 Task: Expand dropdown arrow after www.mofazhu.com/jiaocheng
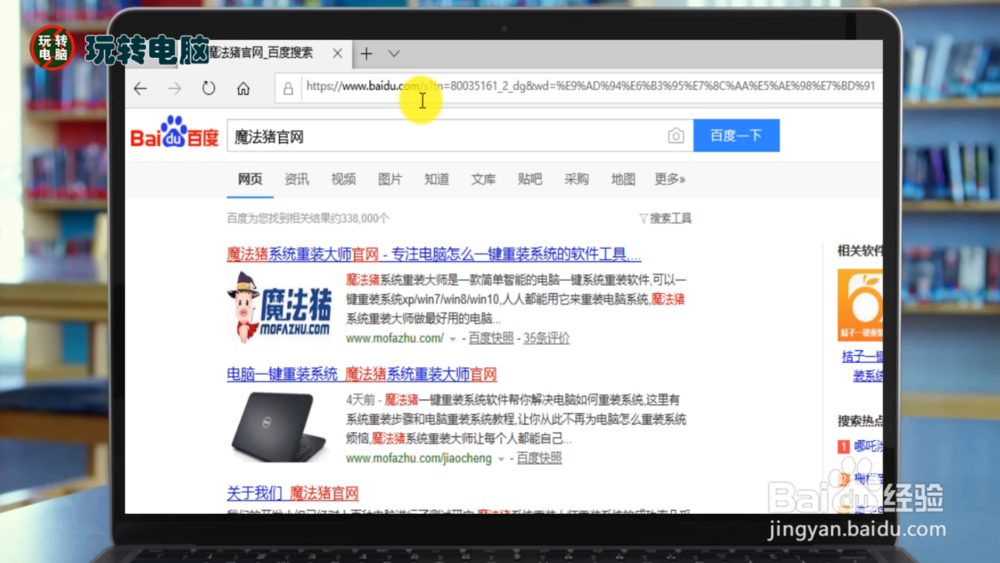[x=501, y=459]
